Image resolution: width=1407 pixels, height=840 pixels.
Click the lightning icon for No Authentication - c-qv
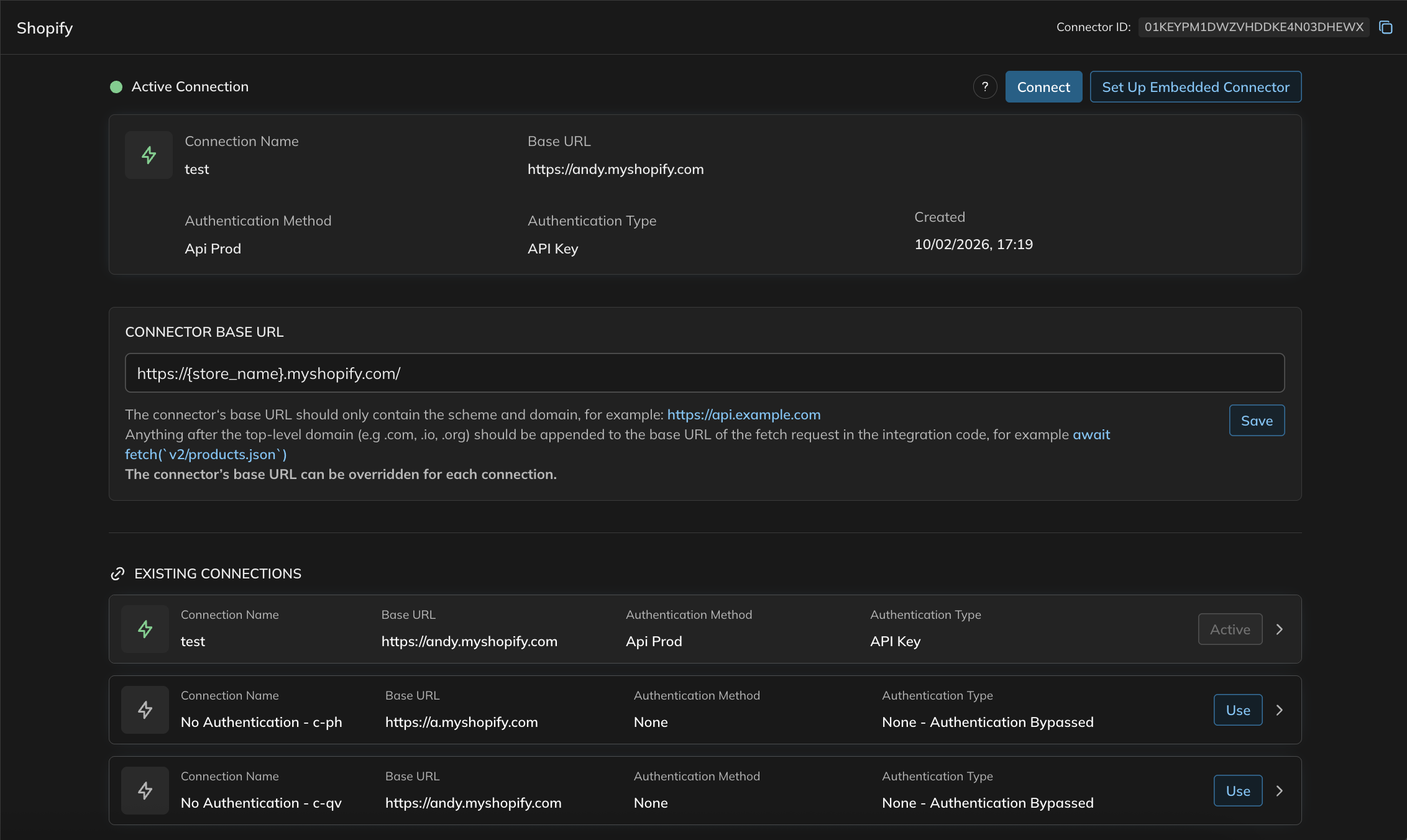[x=145, y=791]
